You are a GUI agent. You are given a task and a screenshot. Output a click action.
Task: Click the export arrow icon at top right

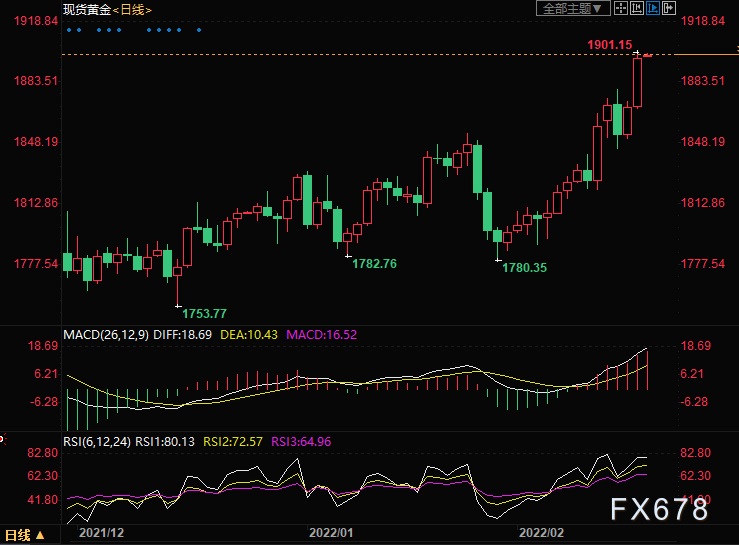pos(669,9)
